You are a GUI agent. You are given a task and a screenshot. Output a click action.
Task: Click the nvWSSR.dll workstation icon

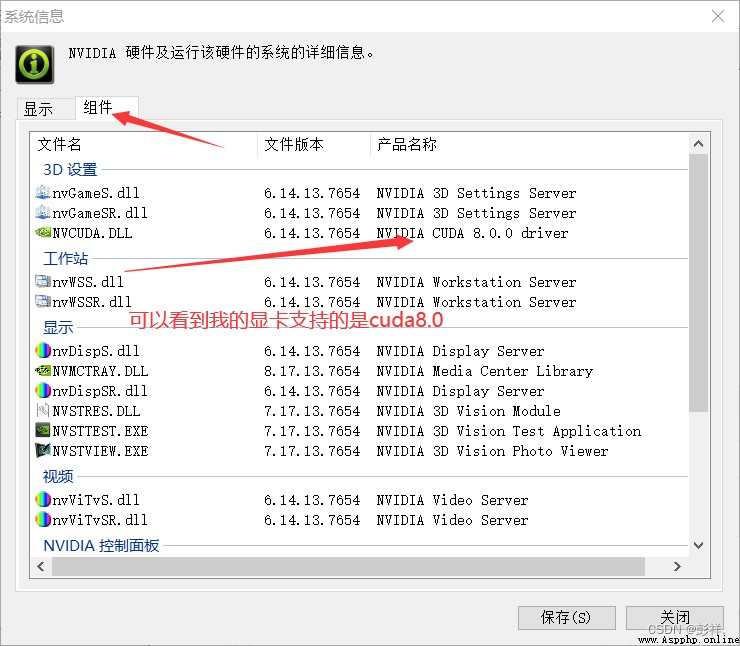point(42,301)
